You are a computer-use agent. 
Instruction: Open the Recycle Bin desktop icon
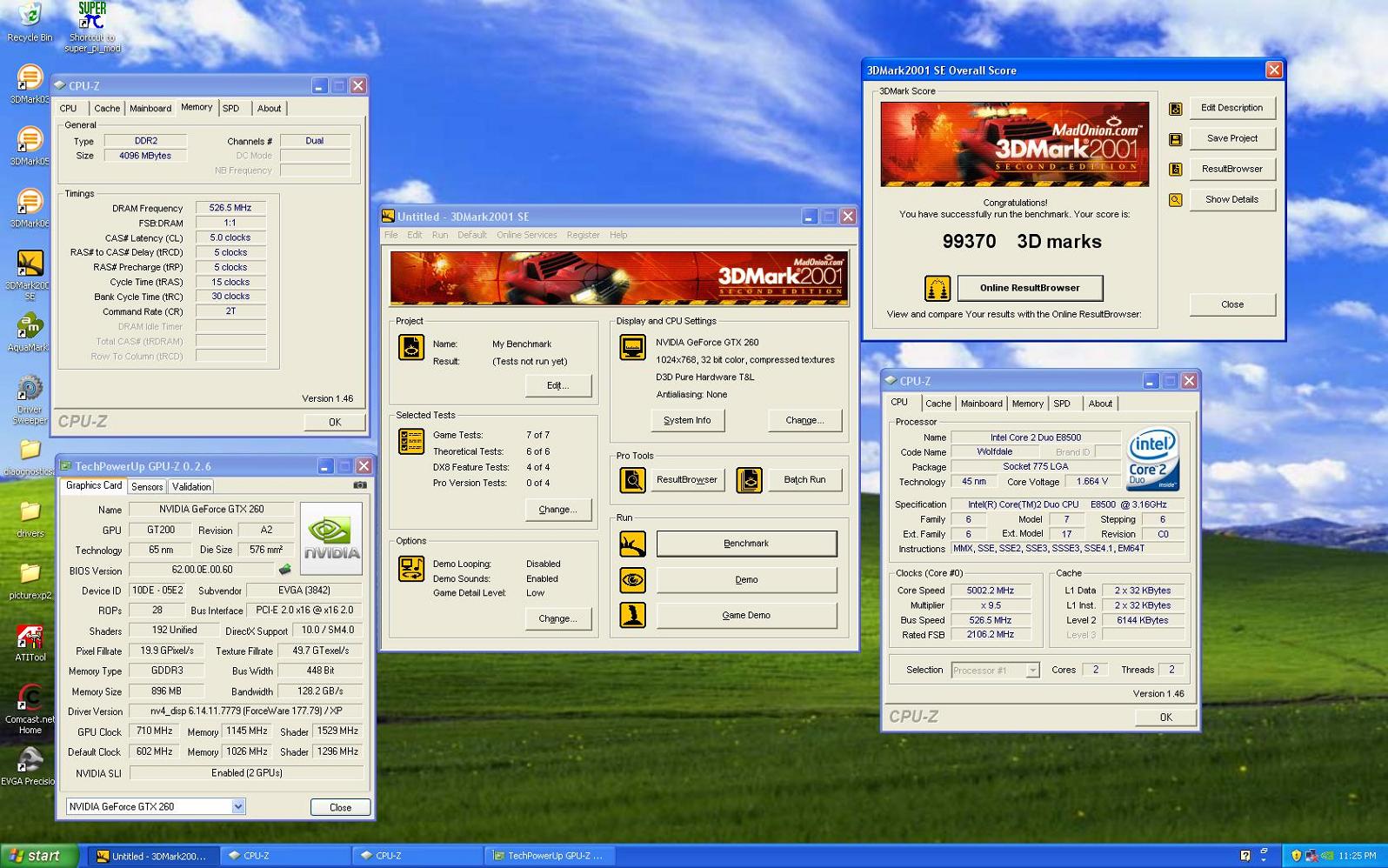click(30, 22)
